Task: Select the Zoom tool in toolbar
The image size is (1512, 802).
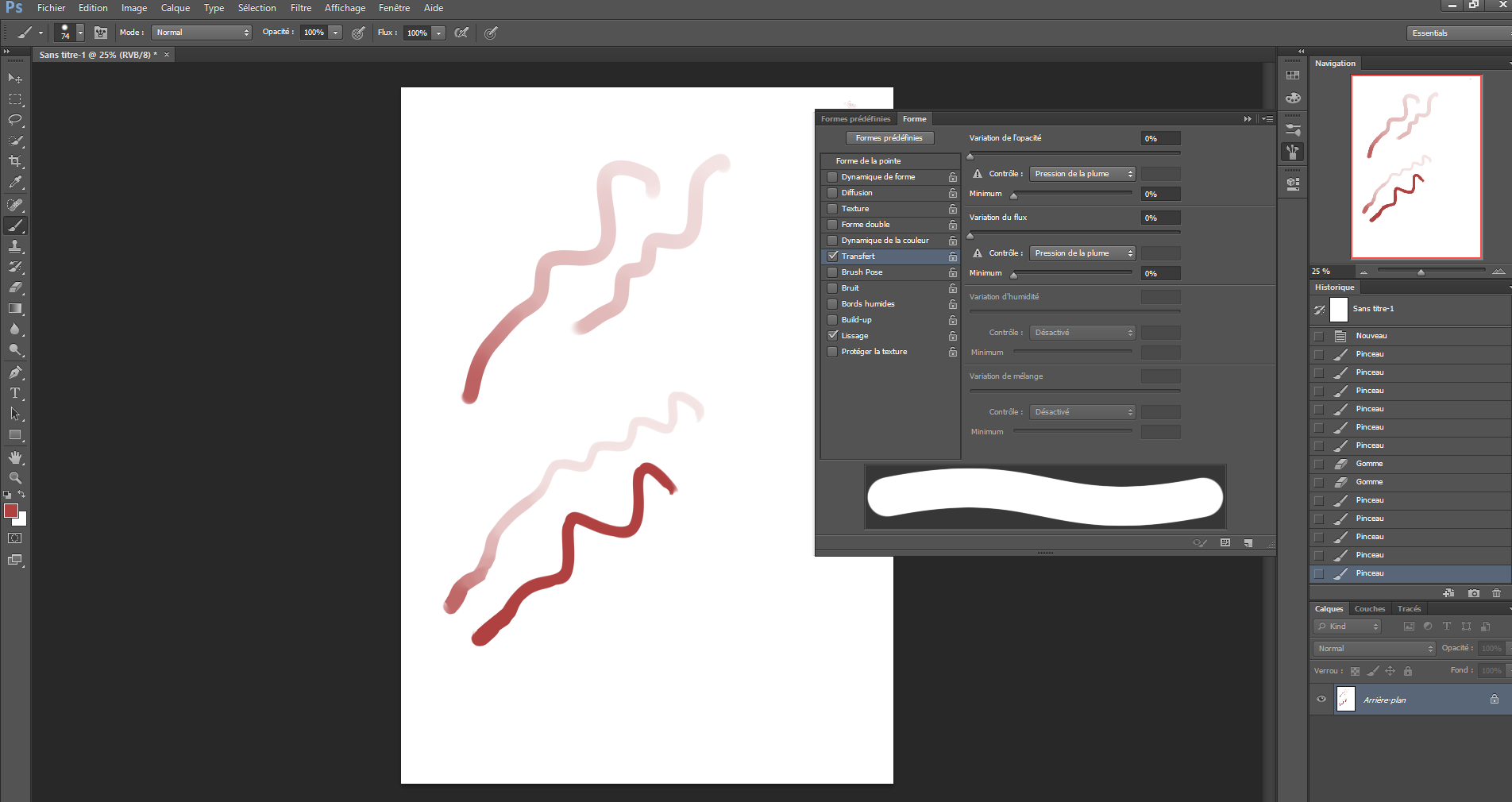Action: [15, 478]
